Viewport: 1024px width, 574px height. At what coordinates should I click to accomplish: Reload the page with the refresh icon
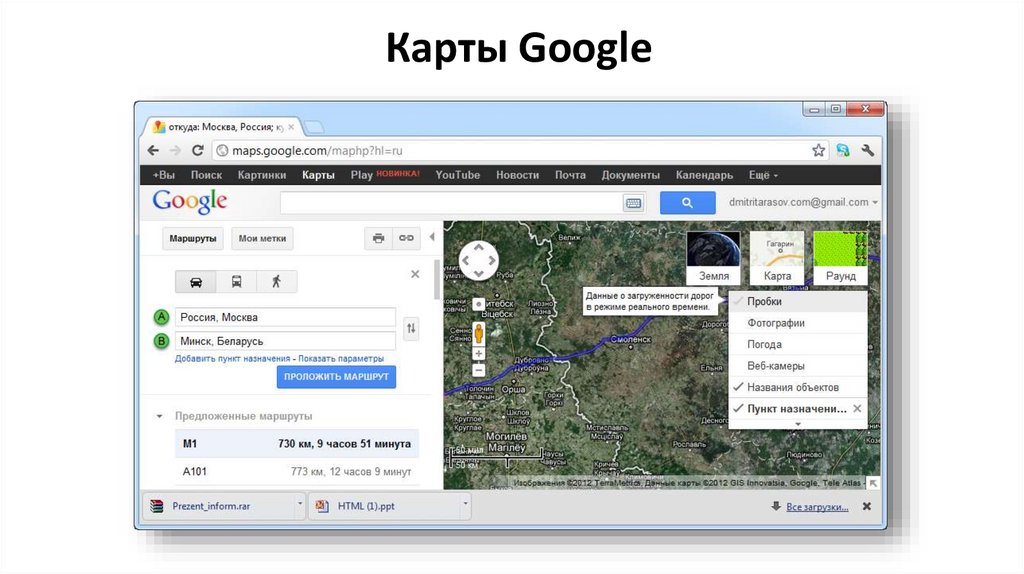pos(197,151)
